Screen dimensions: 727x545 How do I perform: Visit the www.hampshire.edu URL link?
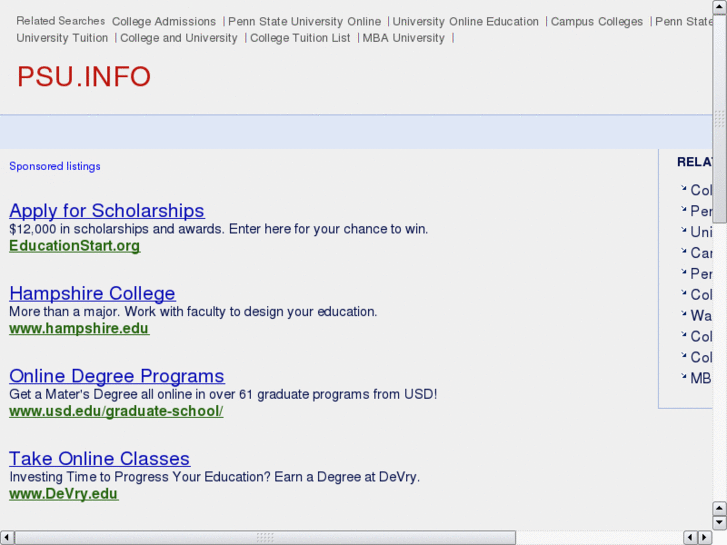pos(79,328)
